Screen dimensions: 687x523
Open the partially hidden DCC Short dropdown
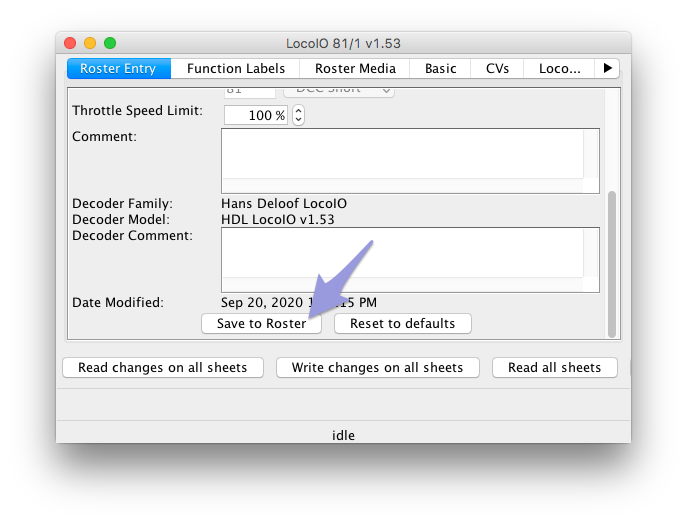[x=338, y=91]
